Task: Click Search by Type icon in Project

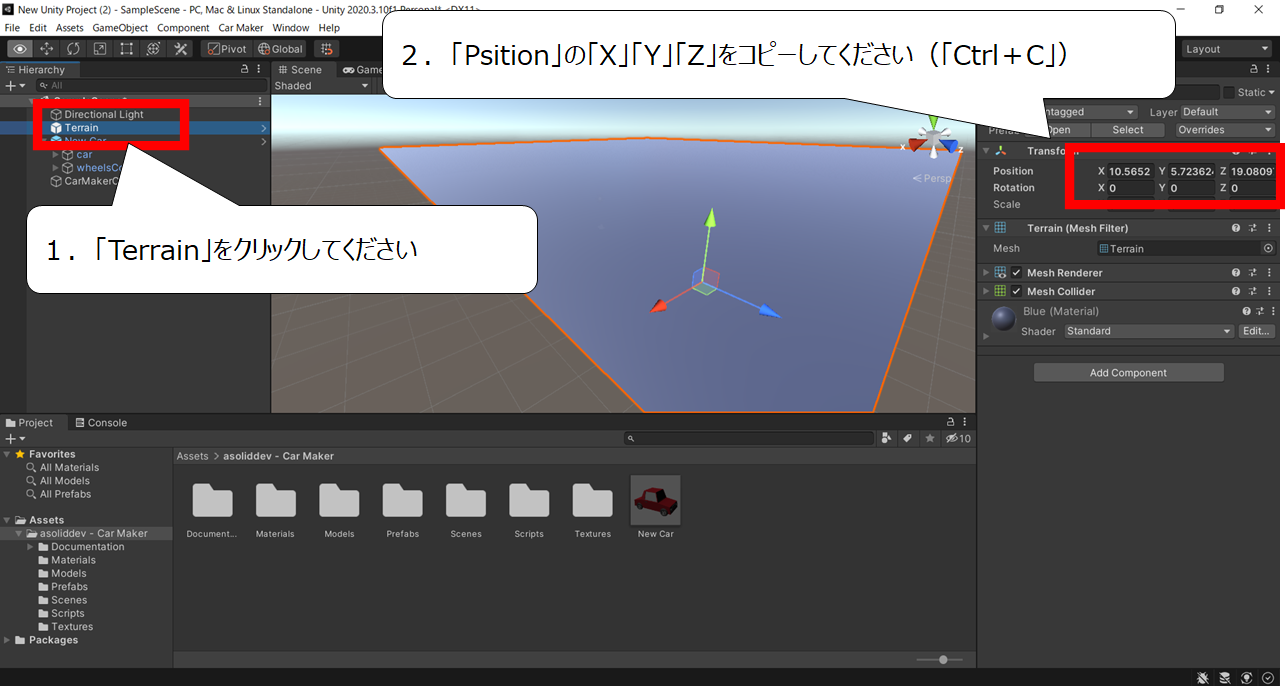Action: tap(887, 438)
